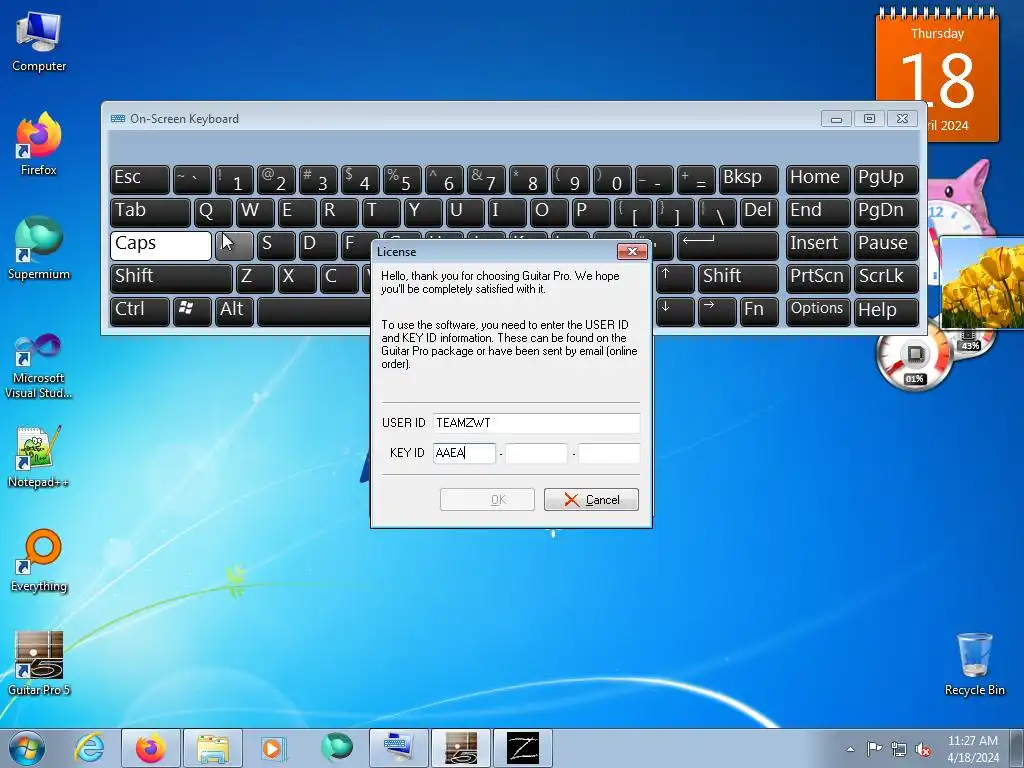Click the Esc key on the keyboard
The height and width of the screenshot is (768, 1024).
click(x=140, y=179)
